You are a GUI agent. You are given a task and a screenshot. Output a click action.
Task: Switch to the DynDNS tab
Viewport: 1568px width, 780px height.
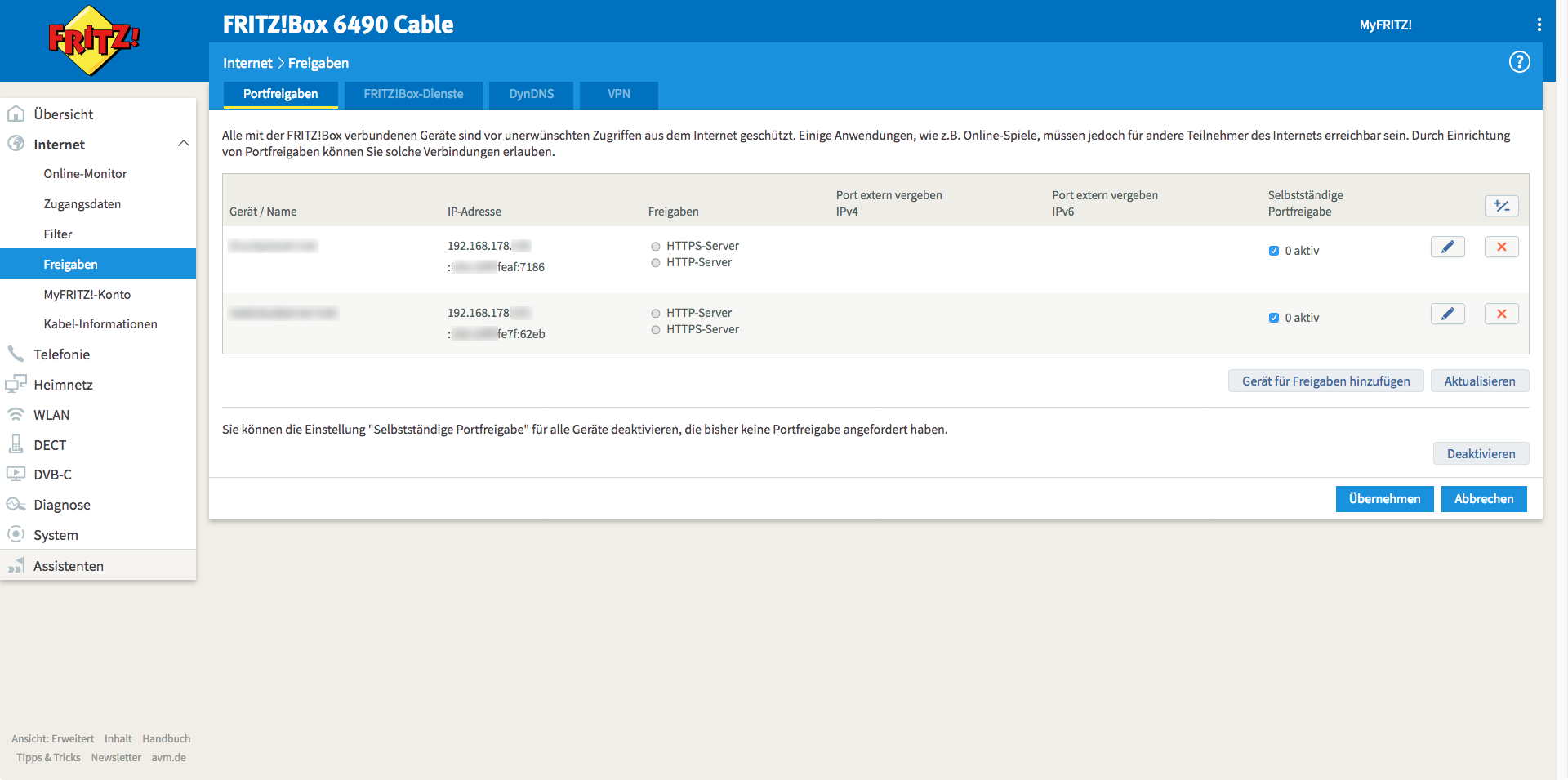[x=531, y=94]
